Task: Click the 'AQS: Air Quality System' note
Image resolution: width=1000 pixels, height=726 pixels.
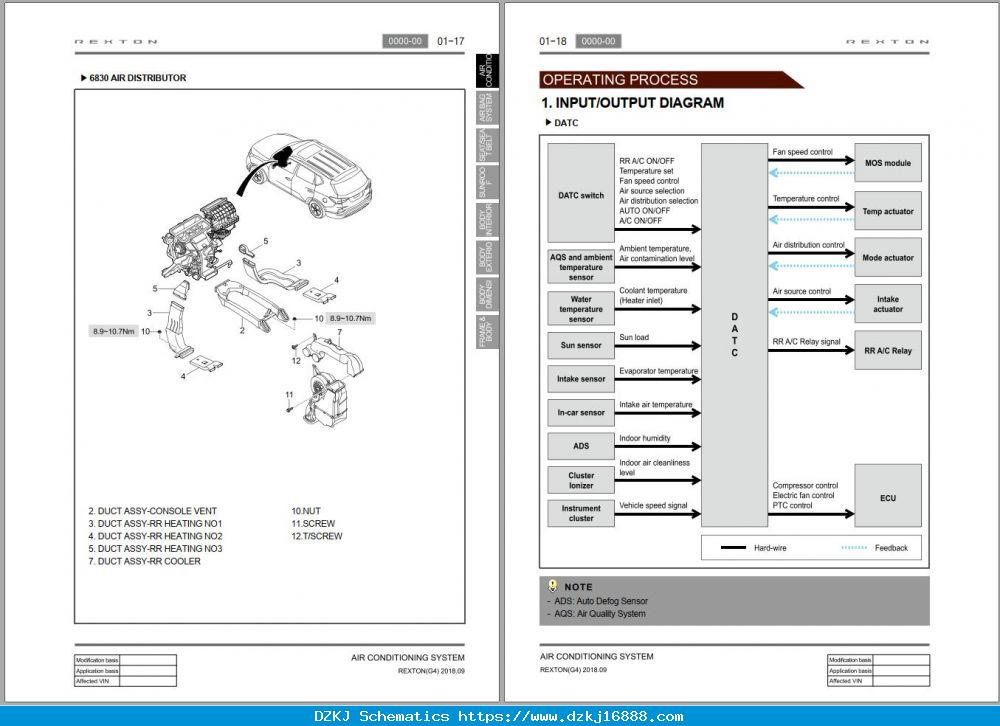Action: pos(599,614)
